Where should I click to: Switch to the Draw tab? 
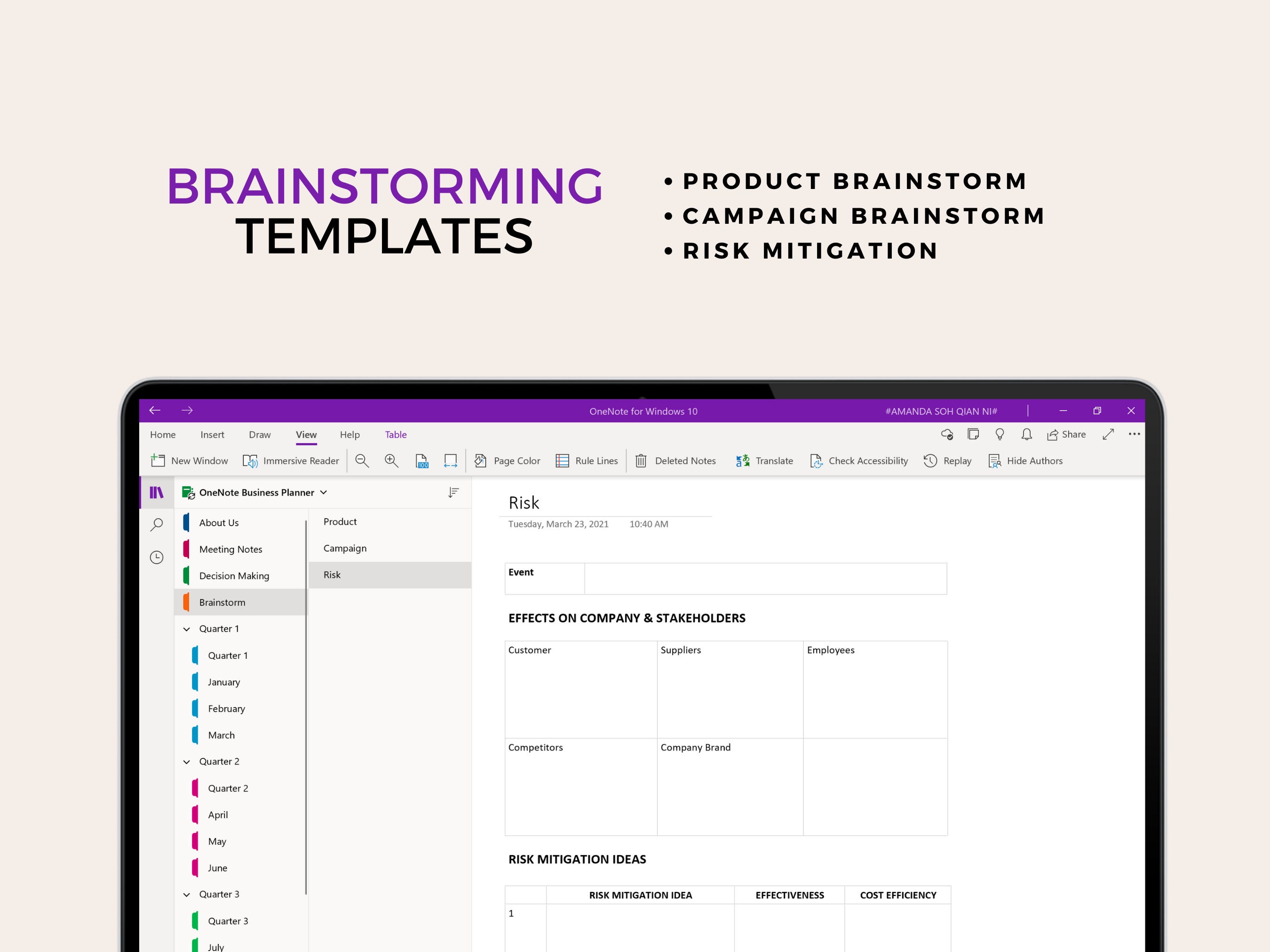click(260, 434)
